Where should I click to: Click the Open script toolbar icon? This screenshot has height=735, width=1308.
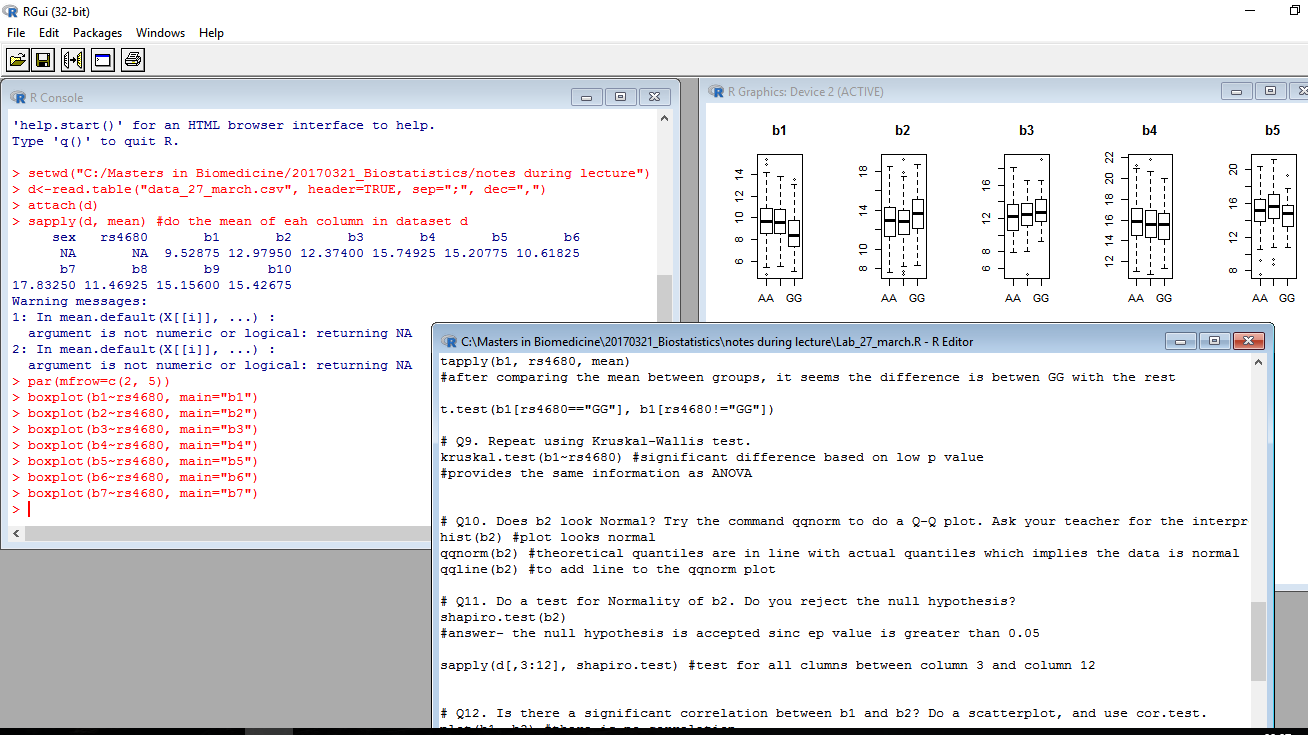tap(18, 61)
